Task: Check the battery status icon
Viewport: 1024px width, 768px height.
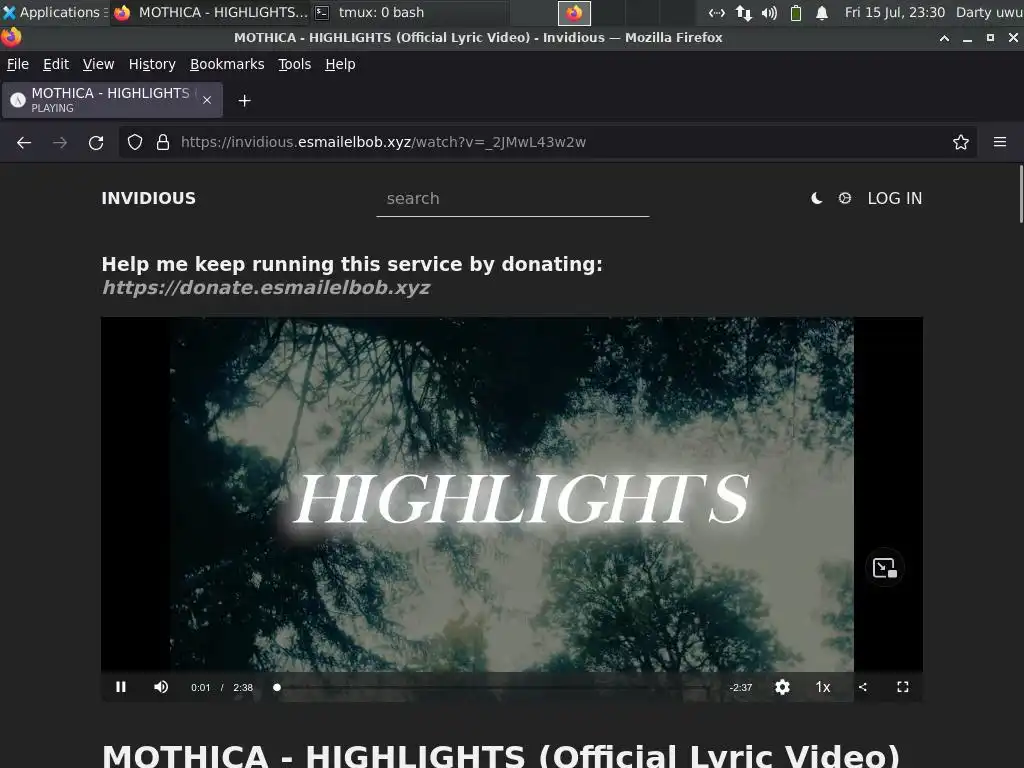Action: tap(795, 12)
